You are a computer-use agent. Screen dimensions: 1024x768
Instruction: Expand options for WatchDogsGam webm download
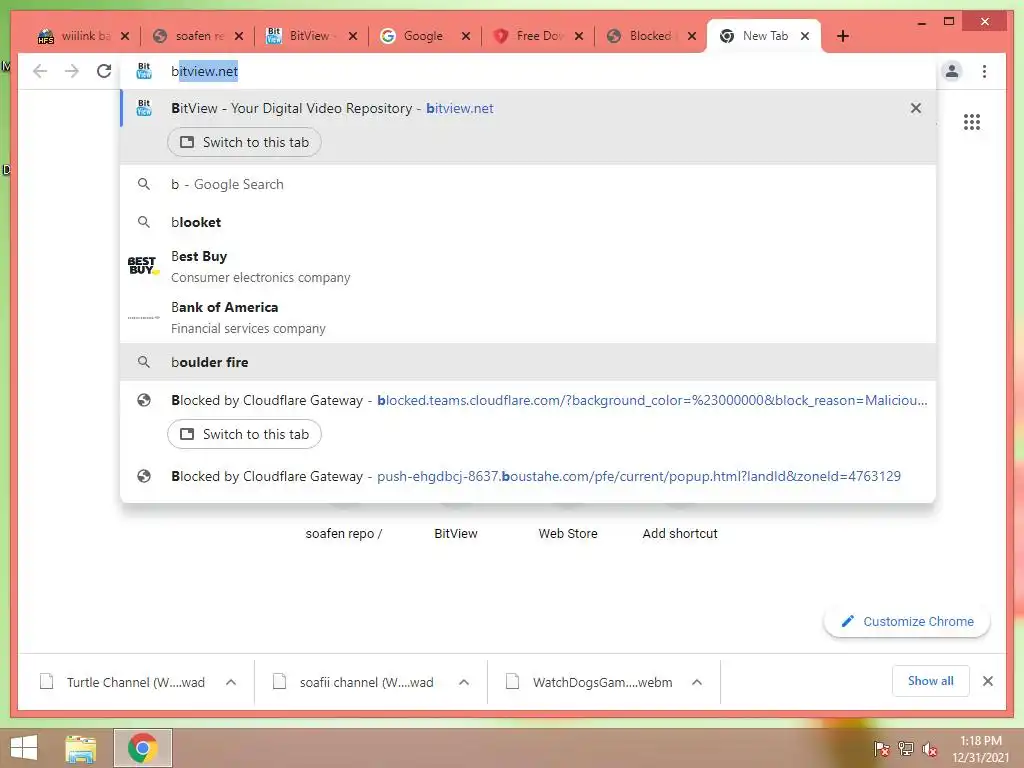pyautogui.click(x=697, y=682)
